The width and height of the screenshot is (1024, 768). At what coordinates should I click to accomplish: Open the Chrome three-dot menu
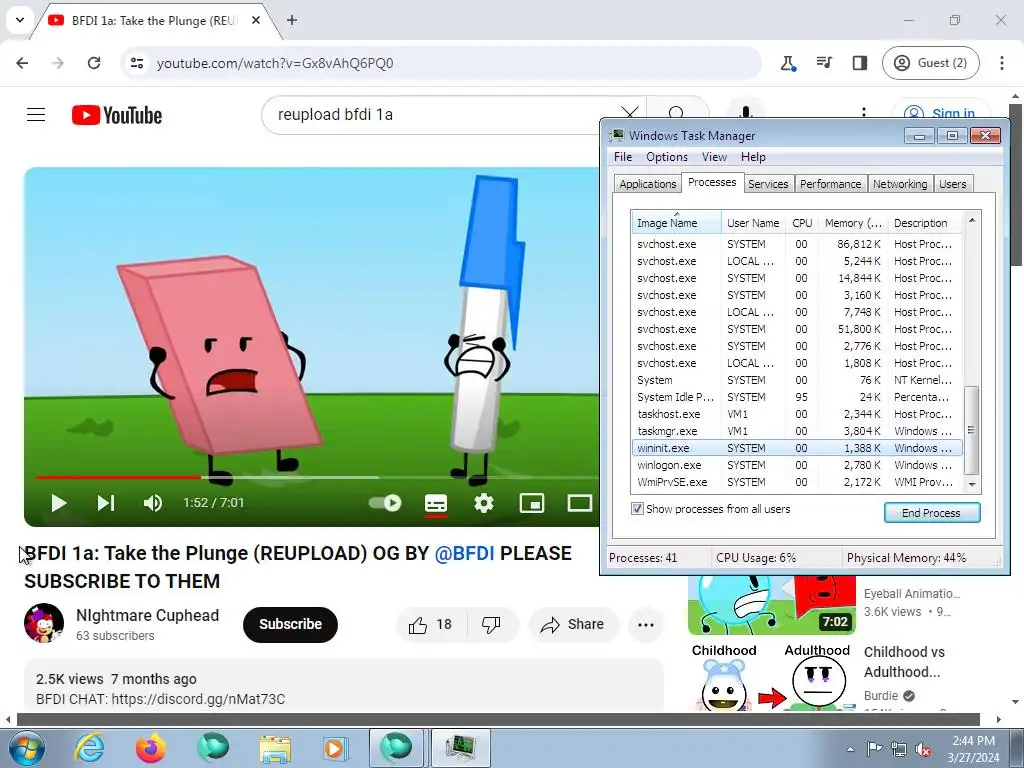tap(1002, 63)
